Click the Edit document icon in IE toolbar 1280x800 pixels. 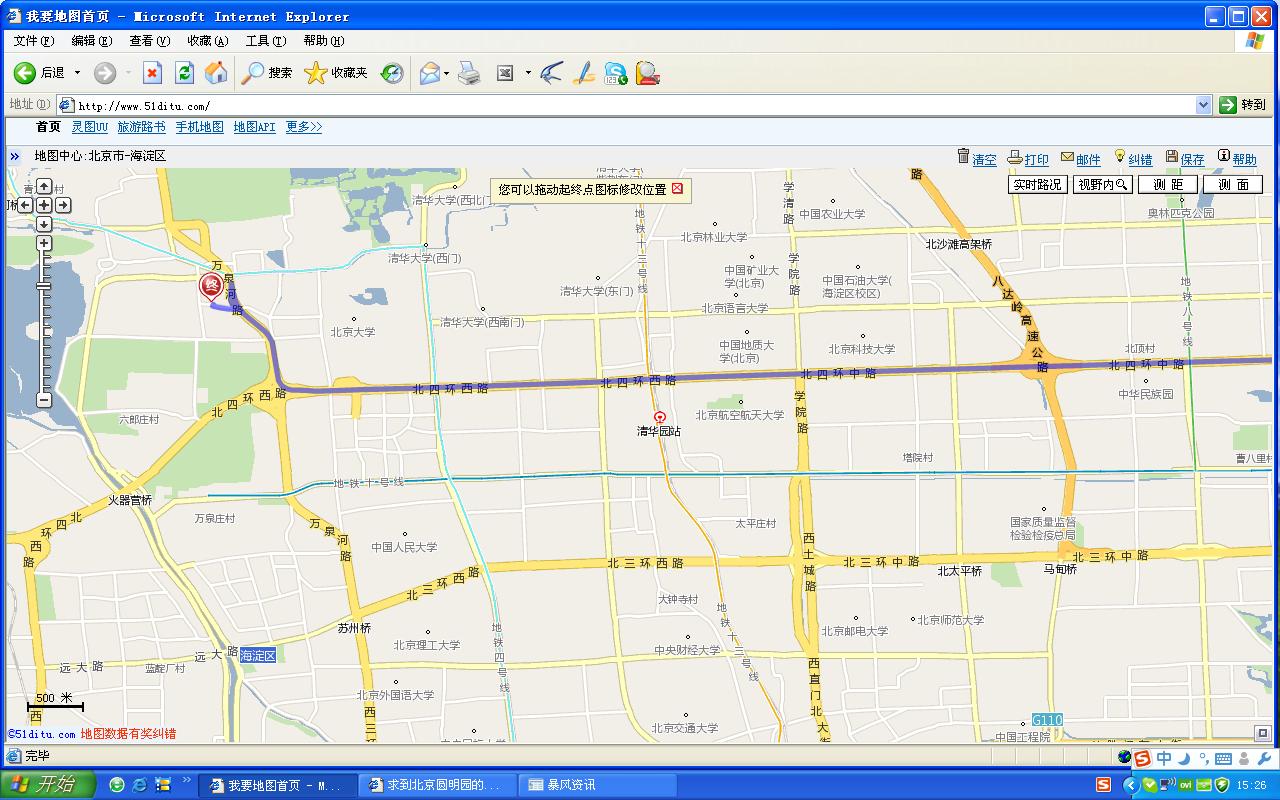coord(506,73)
